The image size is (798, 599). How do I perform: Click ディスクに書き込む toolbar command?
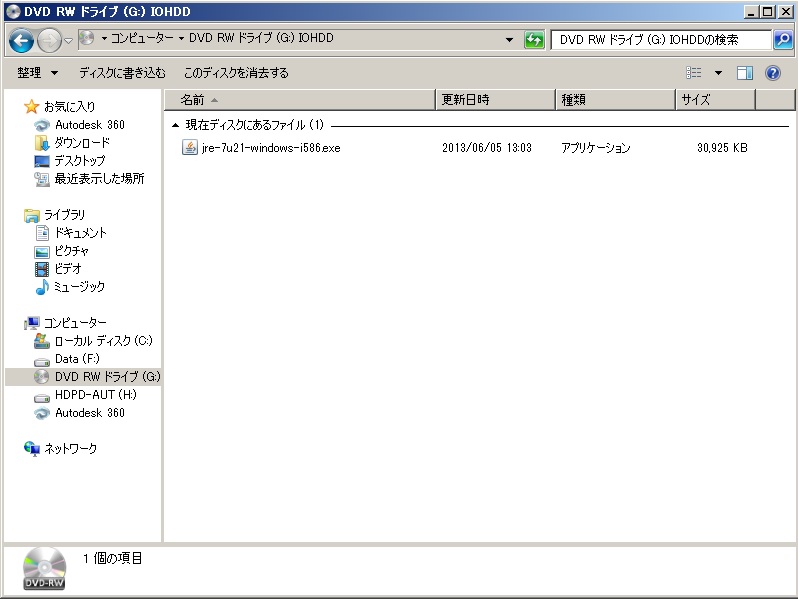(122, 73)
